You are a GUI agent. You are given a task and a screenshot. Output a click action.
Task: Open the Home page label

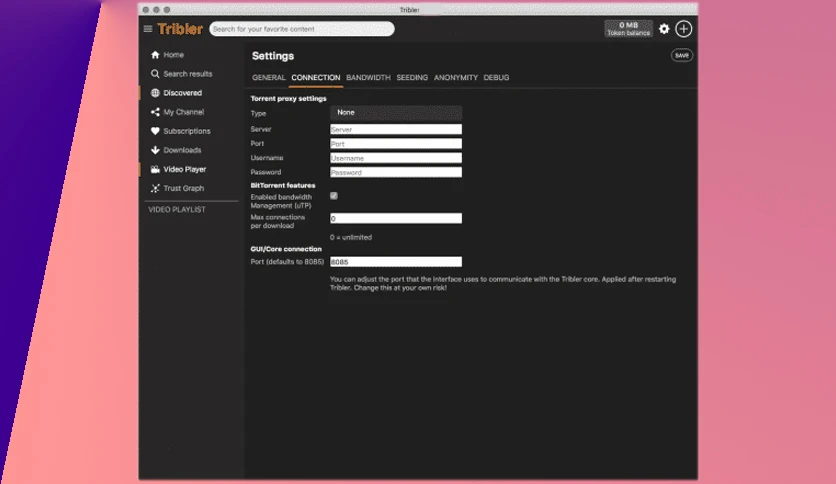click(174, 55)
